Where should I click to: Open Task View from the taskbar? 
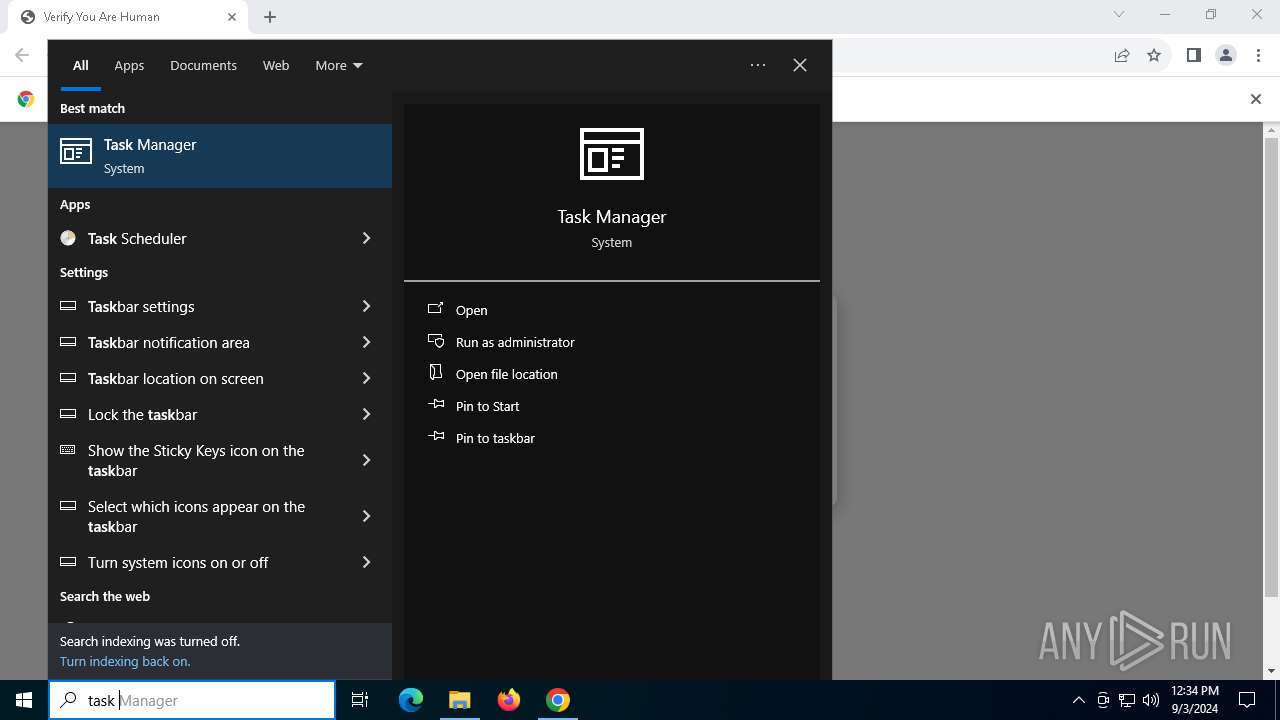pos(360,700)
